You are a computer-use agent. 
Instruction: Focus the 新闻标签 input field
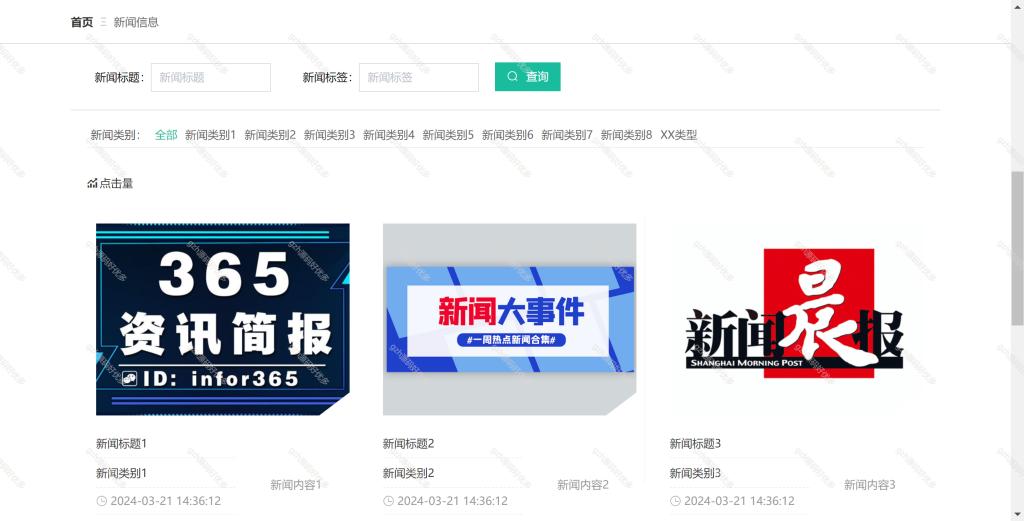click(x=419, y=77)
